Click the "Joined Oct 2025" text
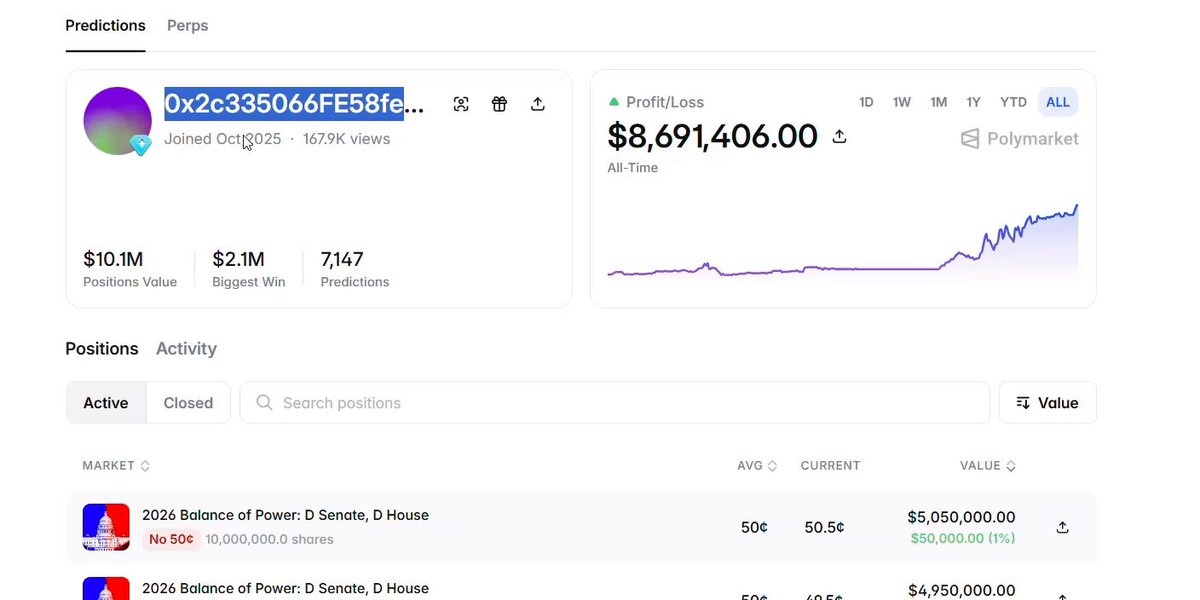 pos(223,139)
